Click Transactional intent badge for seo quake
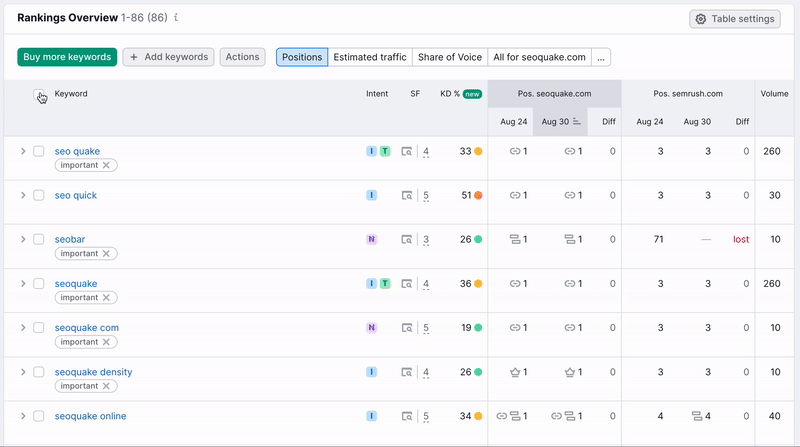800x447 pixels. point(385,152)
